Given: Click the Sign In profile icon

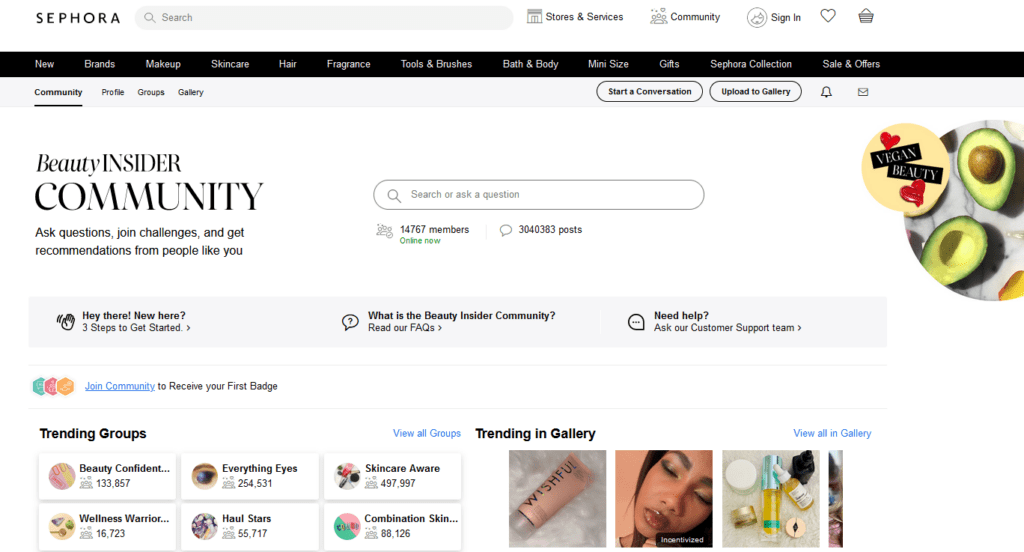Looking at the screenshot, I should [x=757, y=17].
